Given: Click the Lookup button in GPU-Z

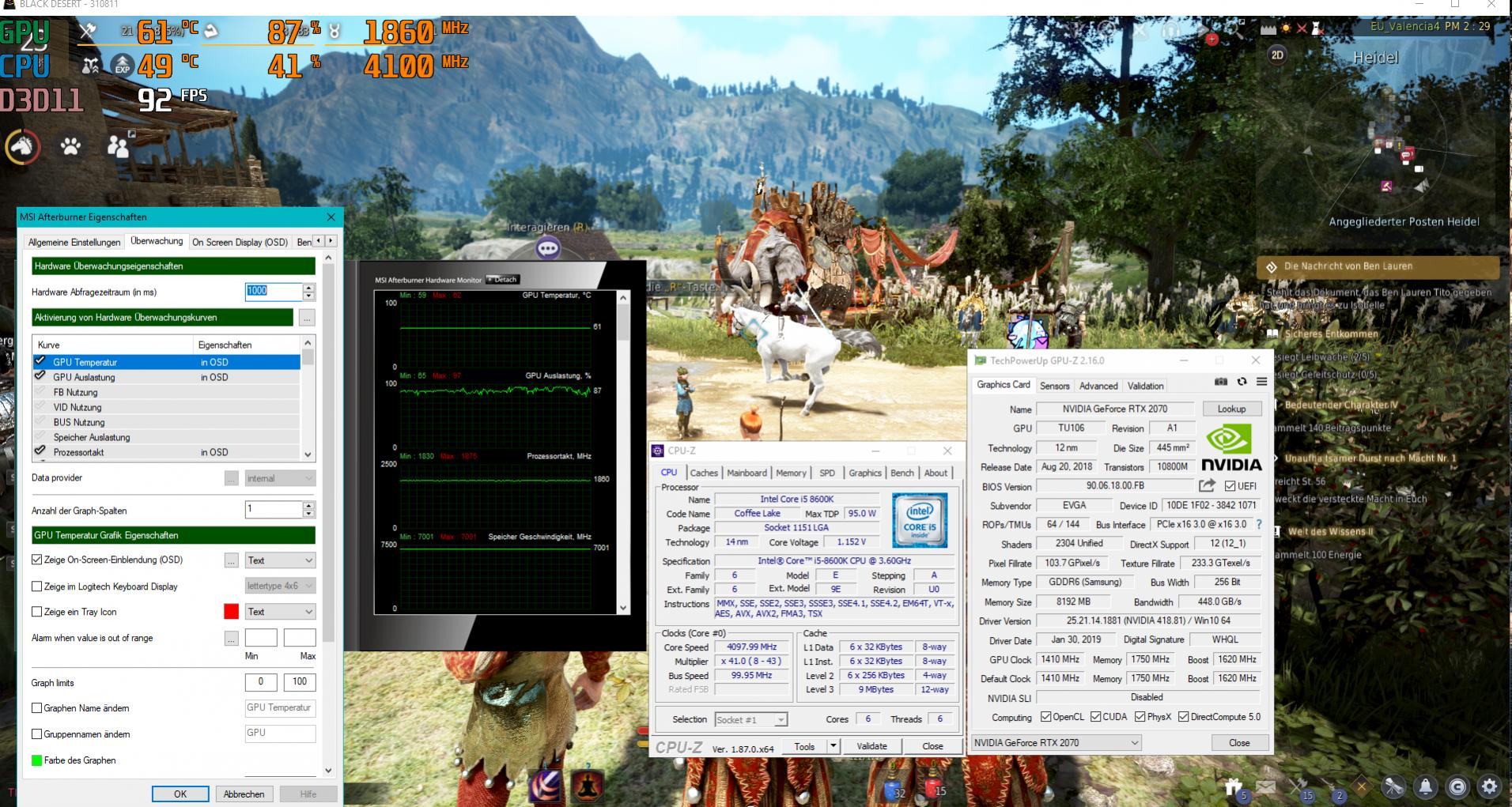Looking at the screenshot, I should click(x=1231, y=409).
